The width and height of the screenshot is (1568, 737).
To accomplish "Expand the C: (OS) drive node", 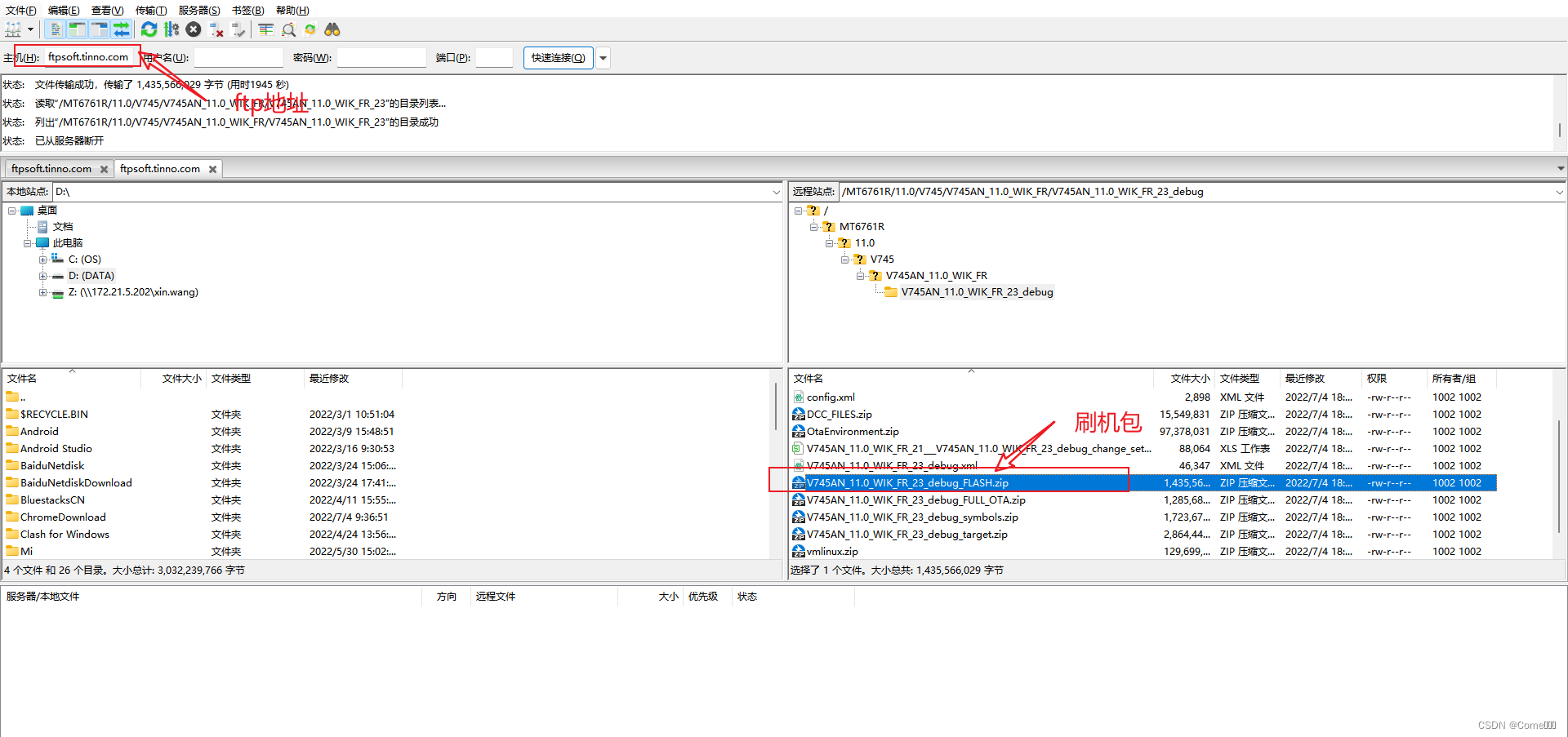I will [x=42, y=260].
